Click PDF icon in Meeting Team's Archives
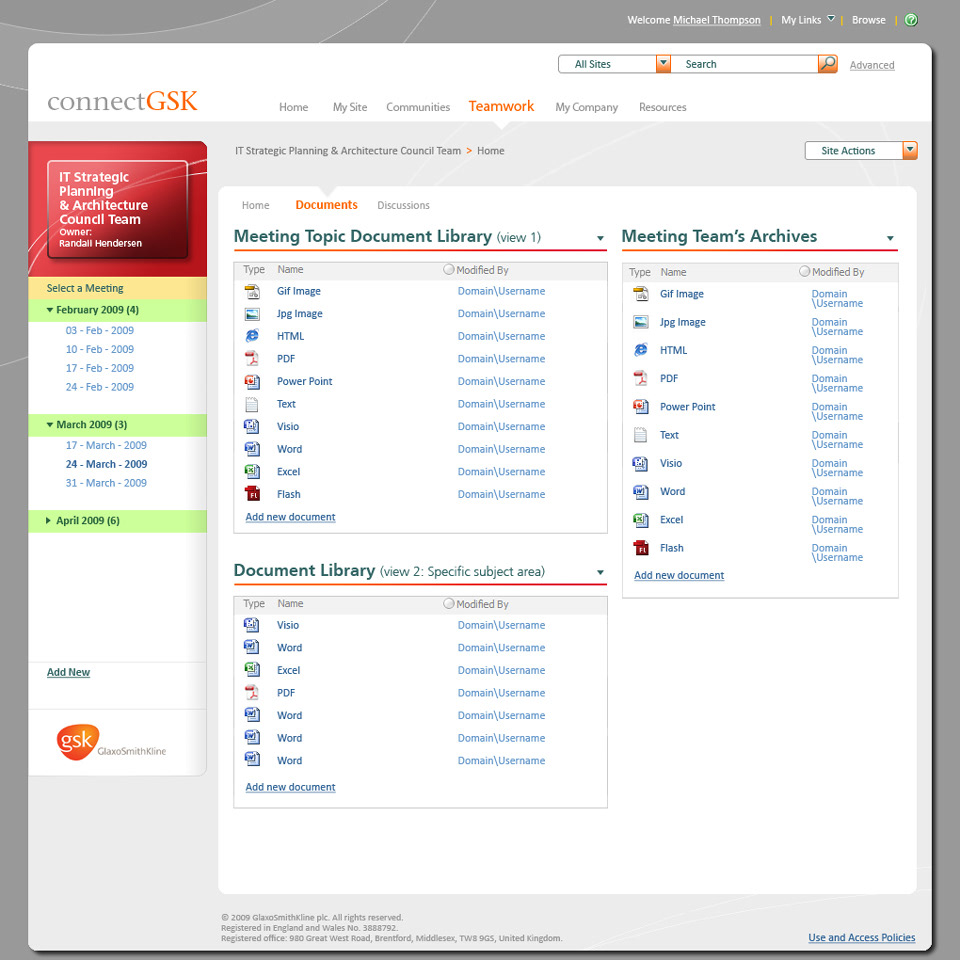Screen dimensions: 960x960 click(640, 378)
